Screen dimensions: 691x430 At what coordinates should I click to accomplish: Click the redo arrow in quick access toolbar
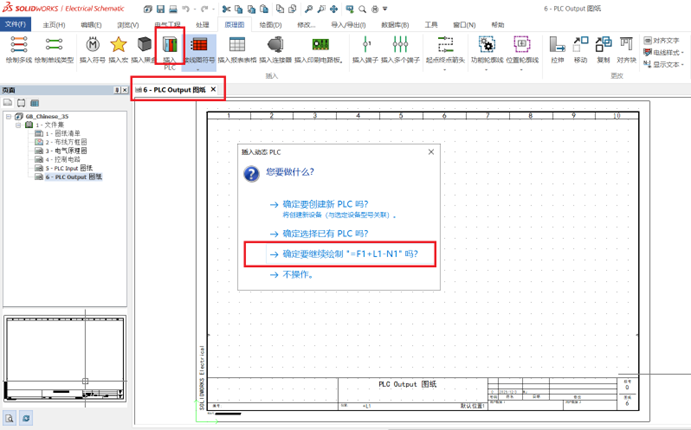coord(204,9)
